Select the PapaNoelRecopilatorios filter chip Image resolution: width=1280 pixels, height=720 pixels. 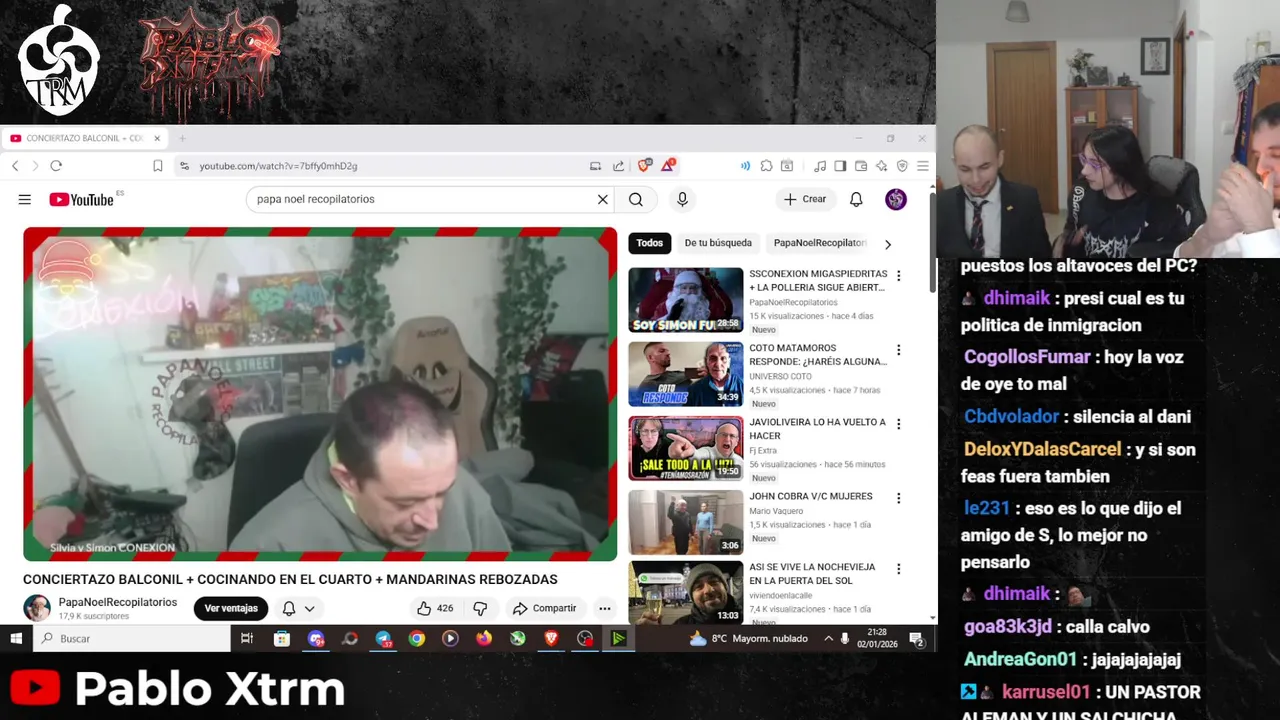click(820, 243)
